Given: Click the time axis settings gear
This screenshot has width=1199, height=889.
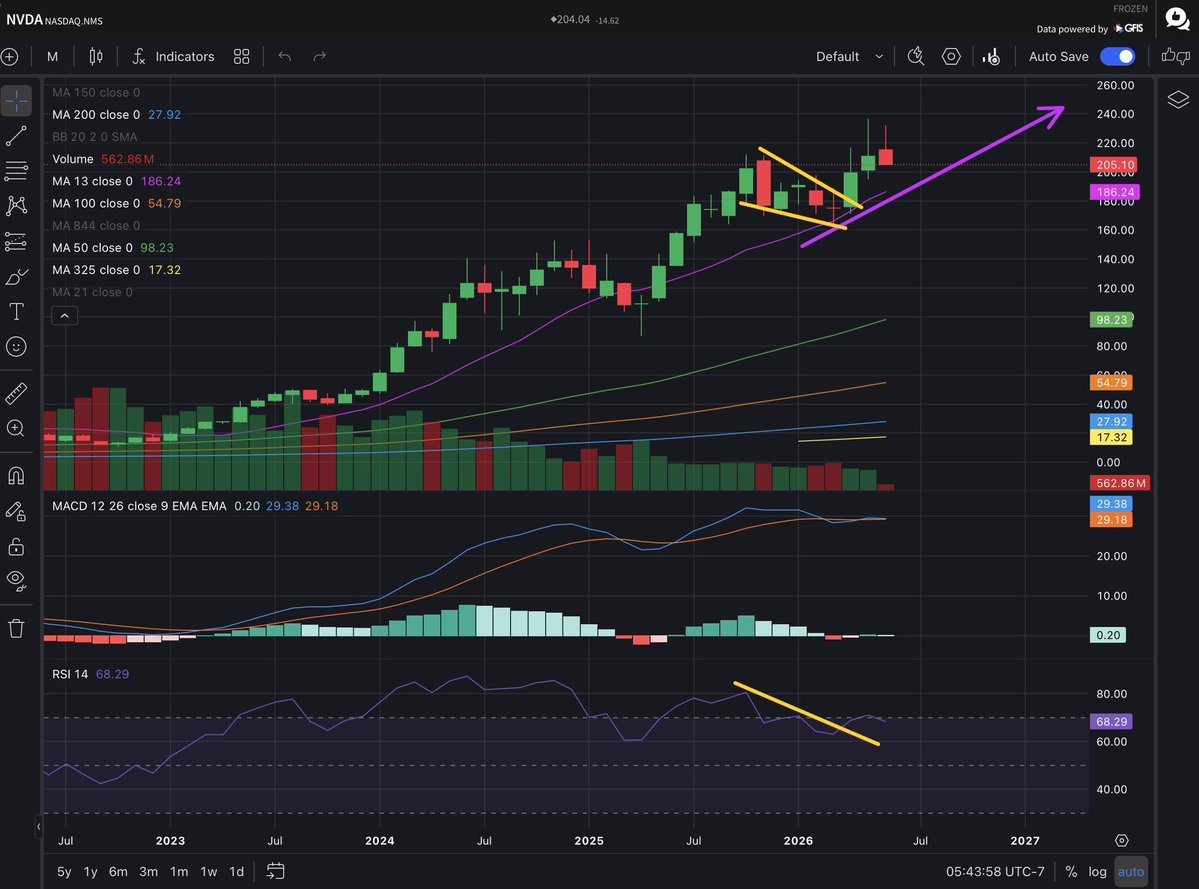Looking at the screenshot, I should click(1122, 840).
